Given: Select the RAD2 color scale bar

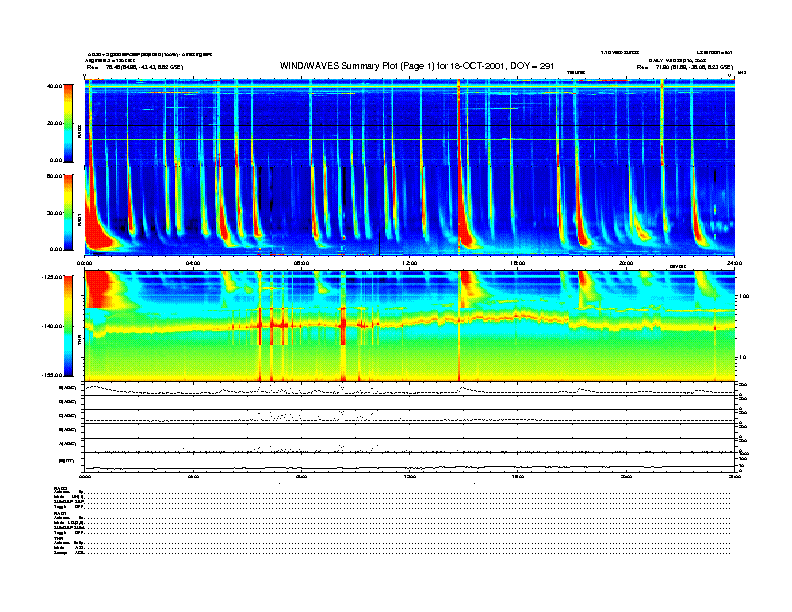Looking at the screenshot, I should point(68,123).
